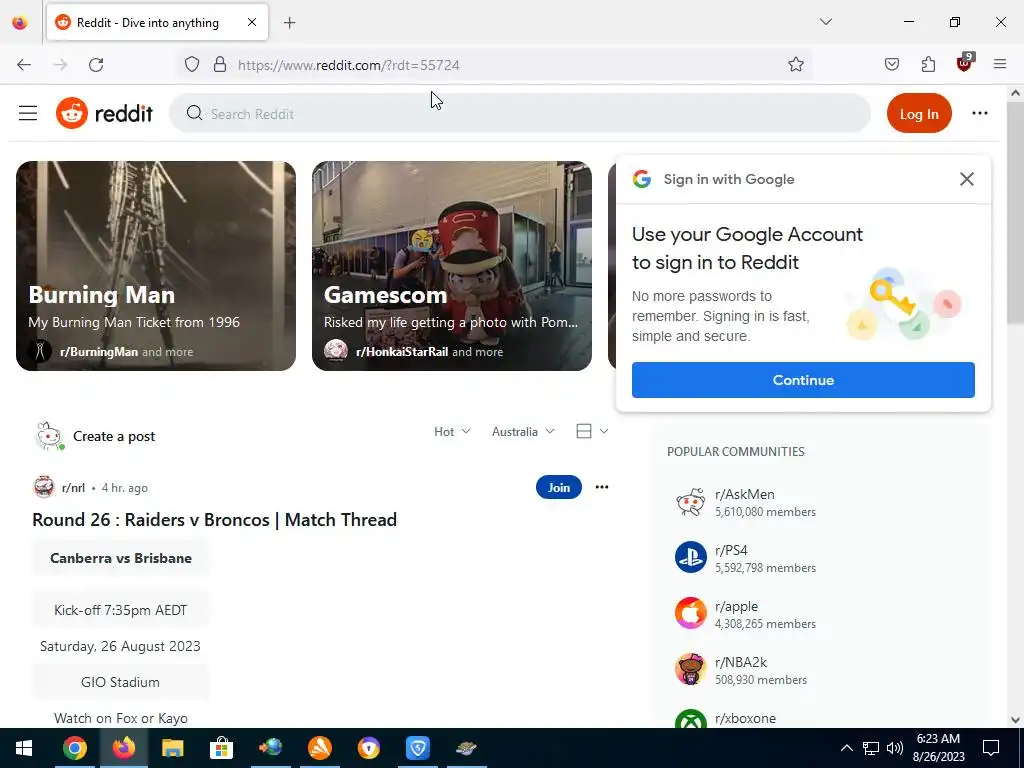The width and height of the screenshot is (1024, 768).
Task: Show hidden system tray icons
Action: point(846,748)
